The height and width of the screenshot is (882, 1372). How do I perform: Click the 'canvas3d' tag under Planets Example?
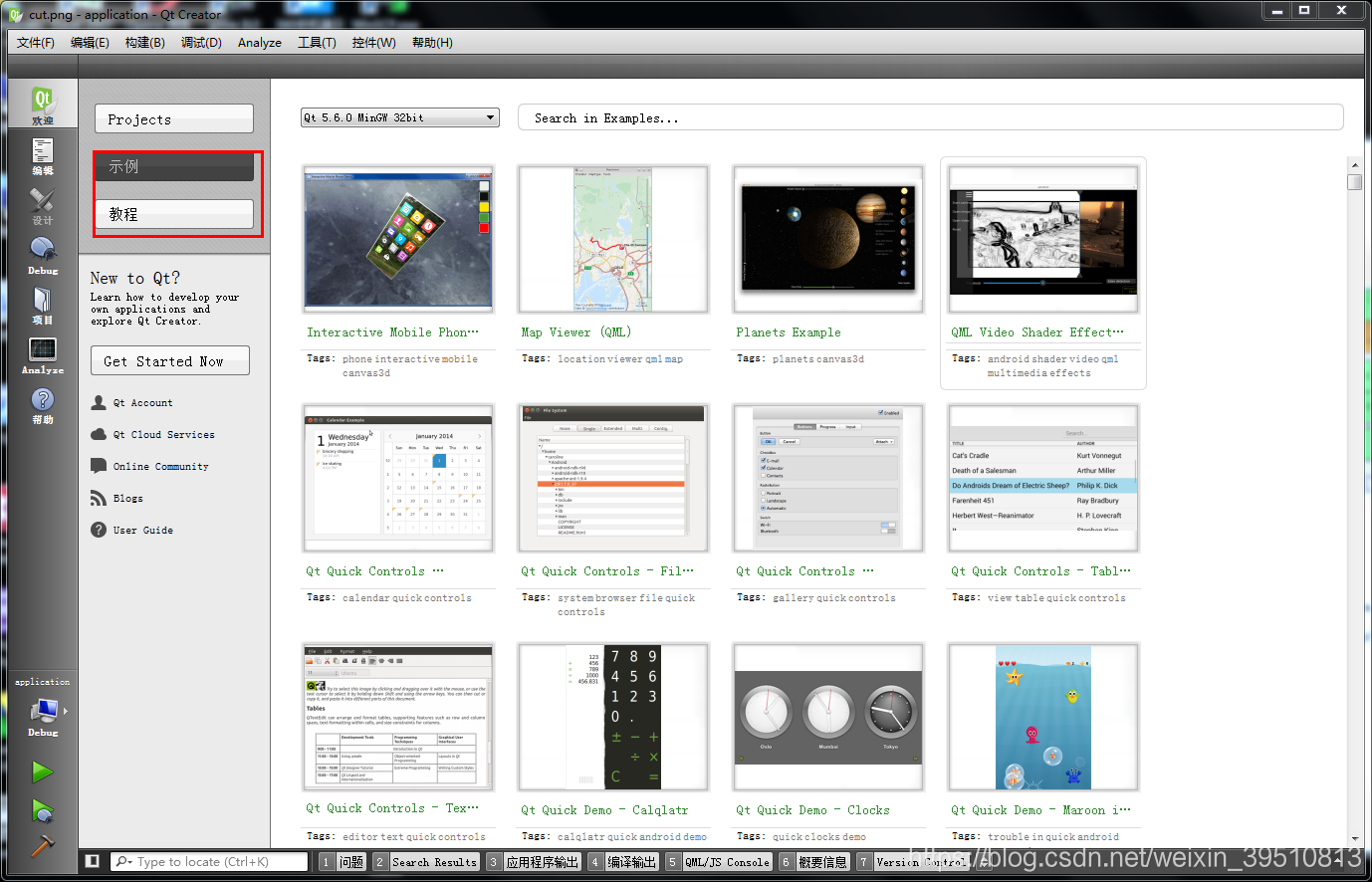[x=841, y=359]
